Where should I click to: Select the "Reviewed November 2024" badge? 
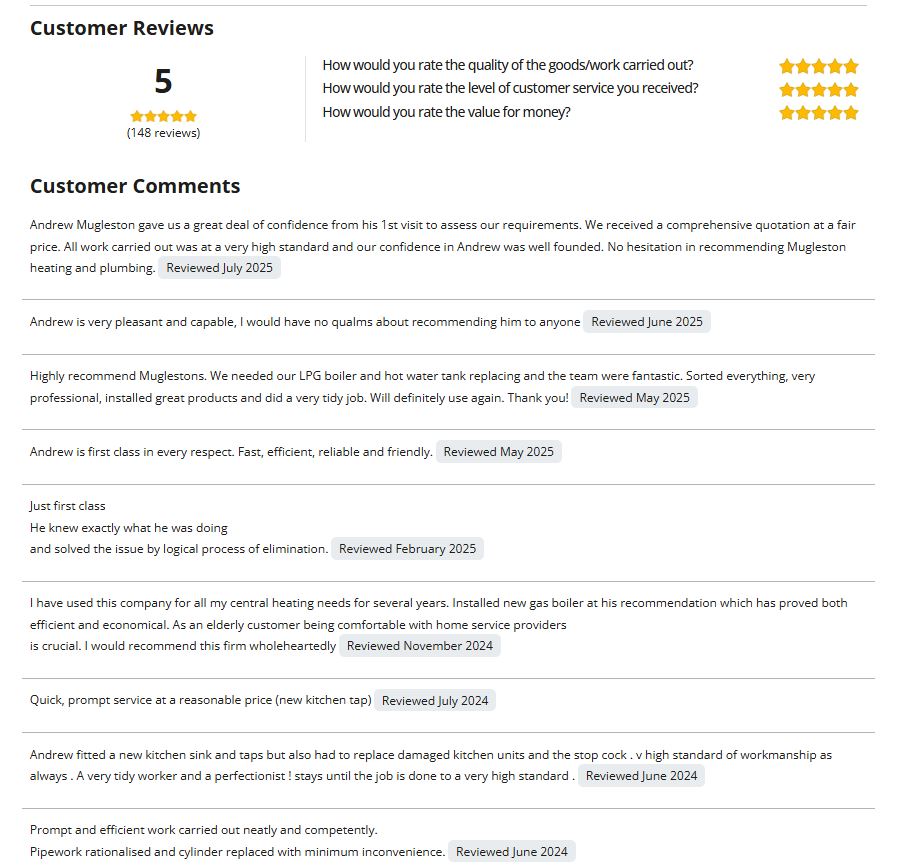pyautogui.click(x=420, y=646)
